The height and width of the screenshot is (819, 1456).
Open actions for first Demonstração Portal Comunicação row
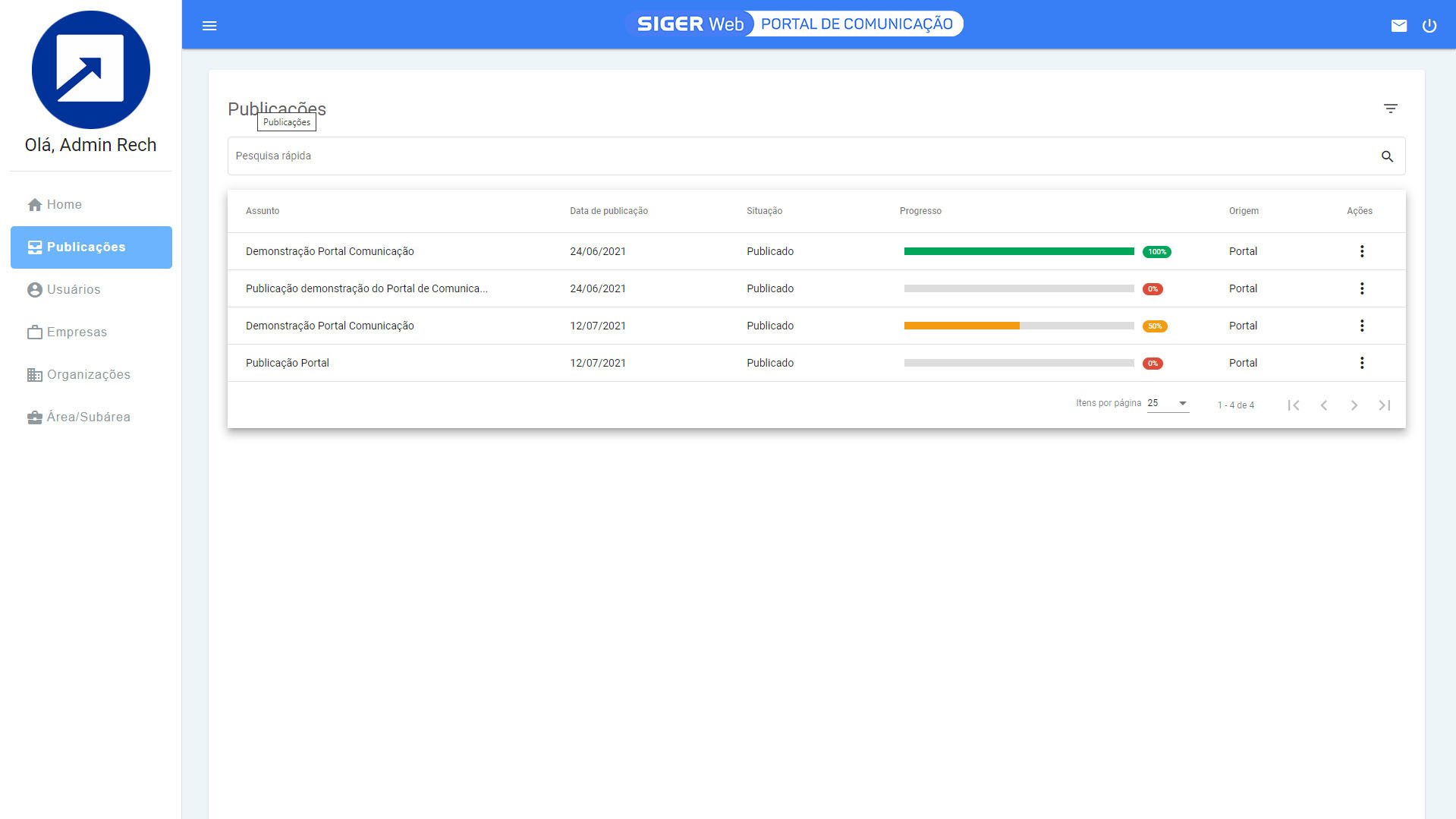(x=1362, y=250)
